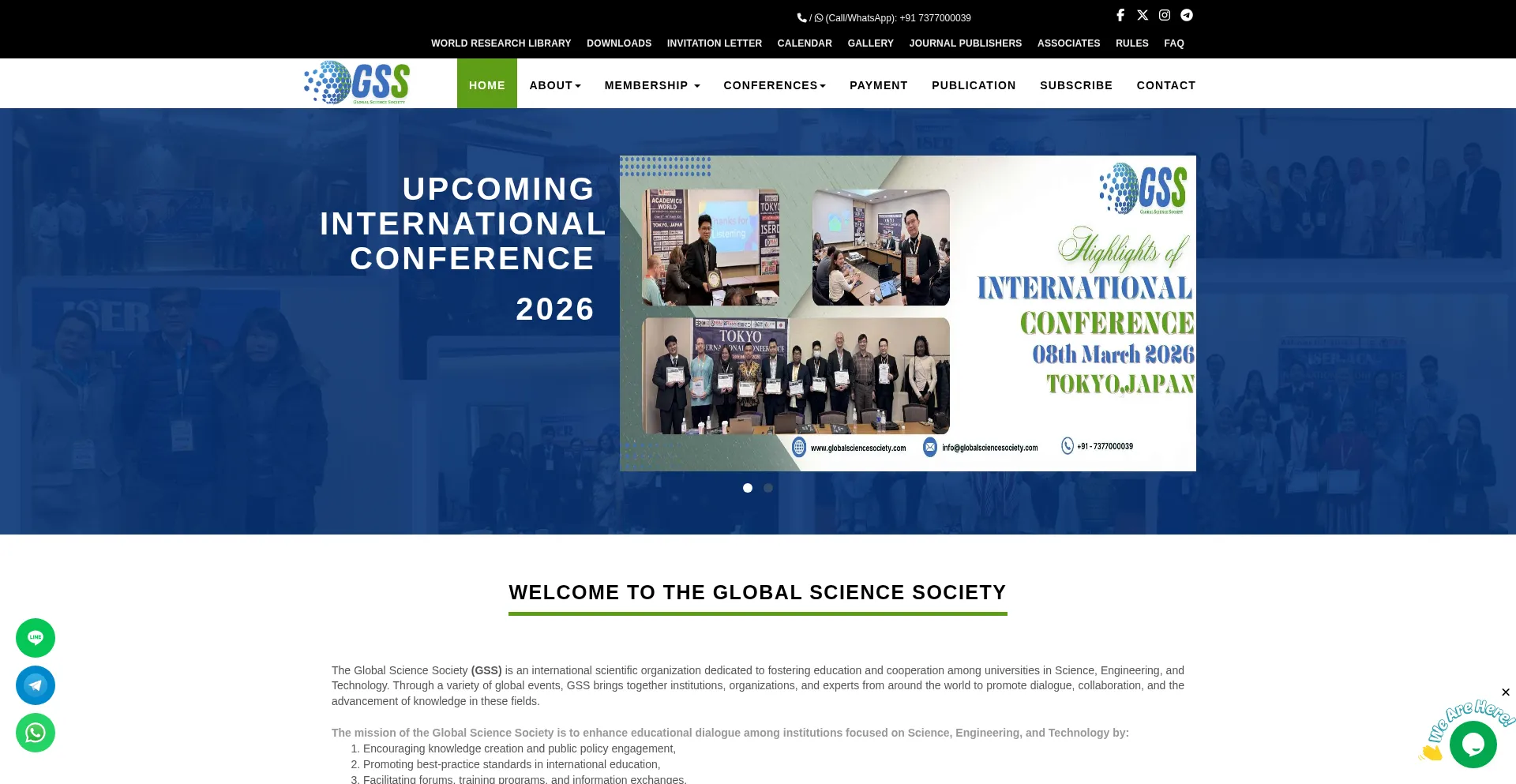Click 'Welcome to the Global Science Society' heading

[758, 592]
